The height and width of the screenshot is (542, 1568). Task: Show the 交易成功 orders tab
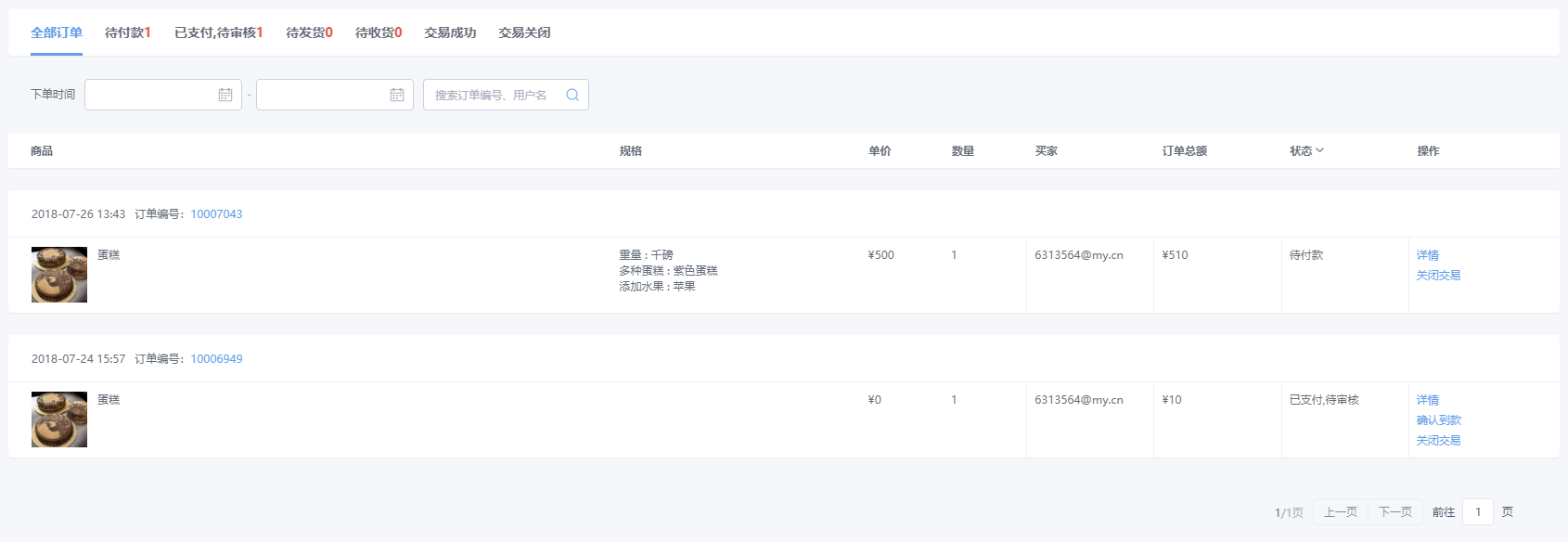450,32
